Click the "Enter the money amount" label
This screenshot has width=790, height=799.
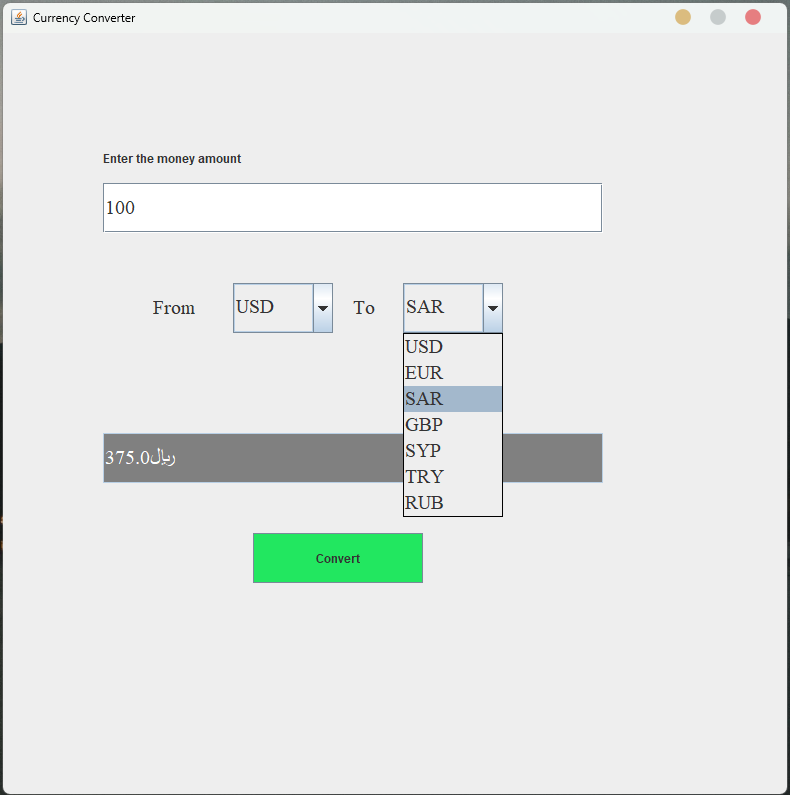[x=172, y=159]
